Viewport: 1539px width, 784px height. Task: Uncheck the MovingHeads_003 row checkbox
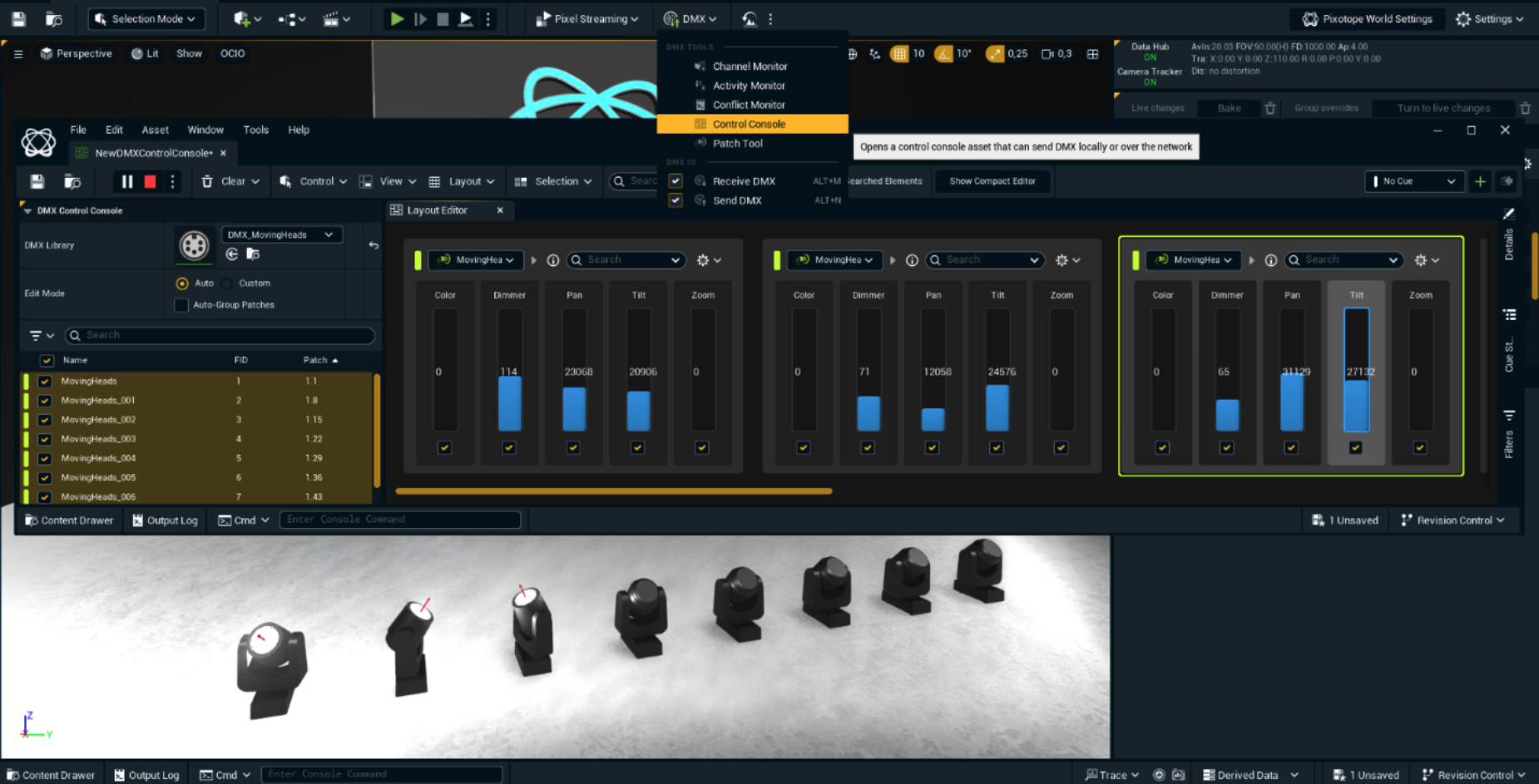(45, 439)
